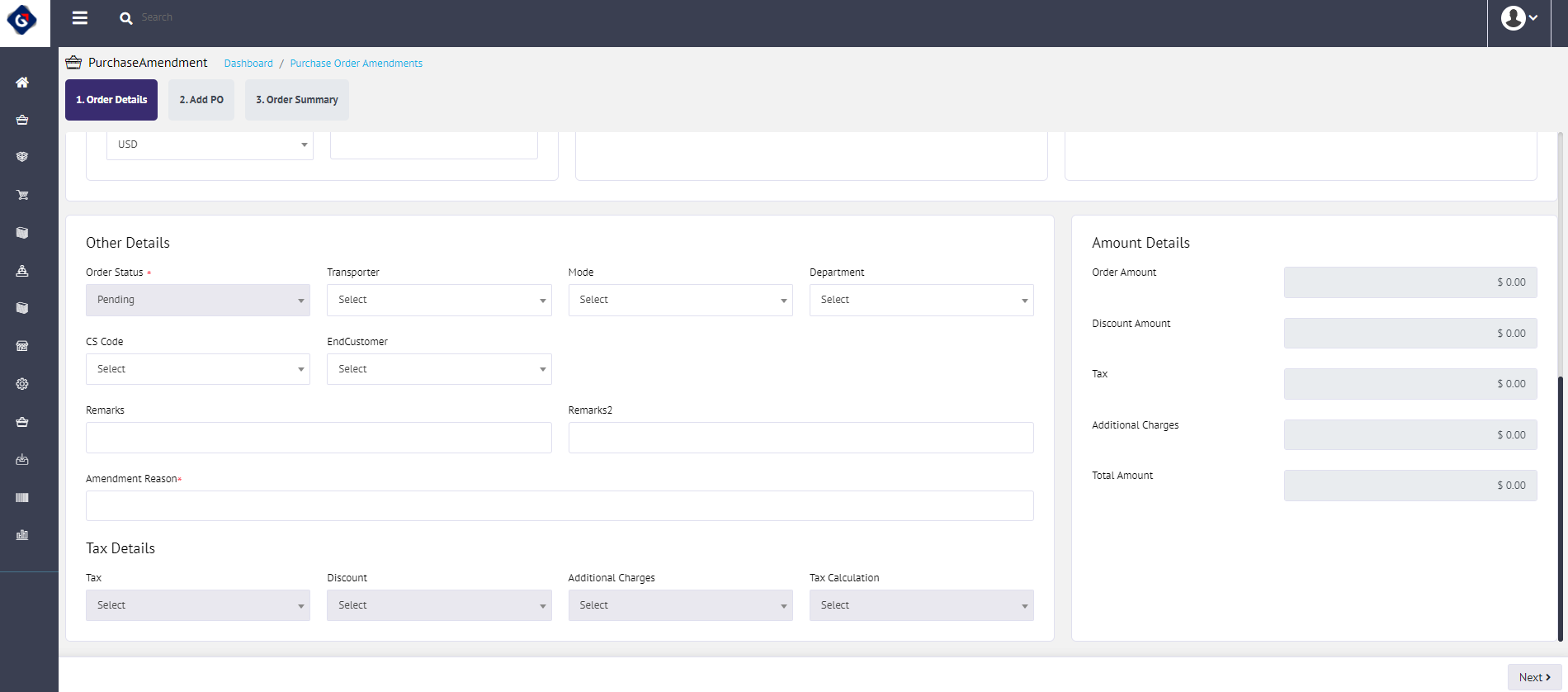Open the CS Code dropdown
1568x692 pixels.
pos(198,369)
